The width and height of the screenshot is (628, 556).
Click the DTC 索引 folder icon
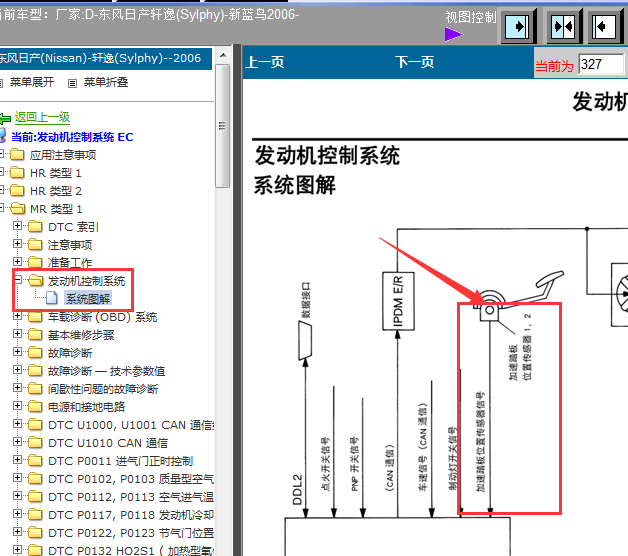point(35,227)
